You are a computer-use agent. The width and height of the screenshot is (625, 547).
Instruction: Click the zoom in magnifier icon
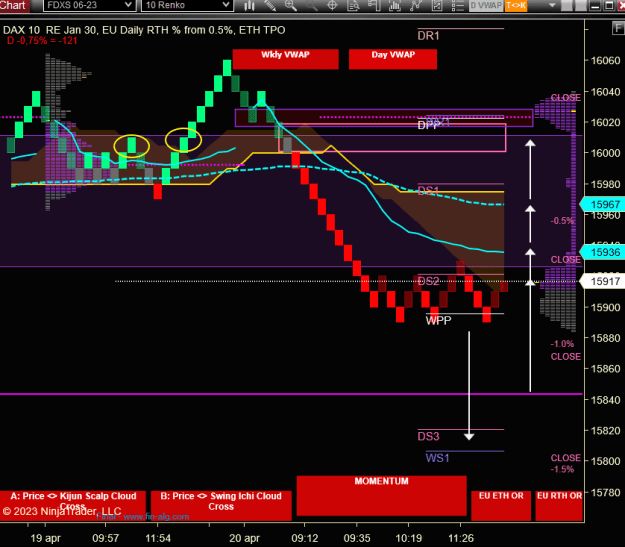291,5
